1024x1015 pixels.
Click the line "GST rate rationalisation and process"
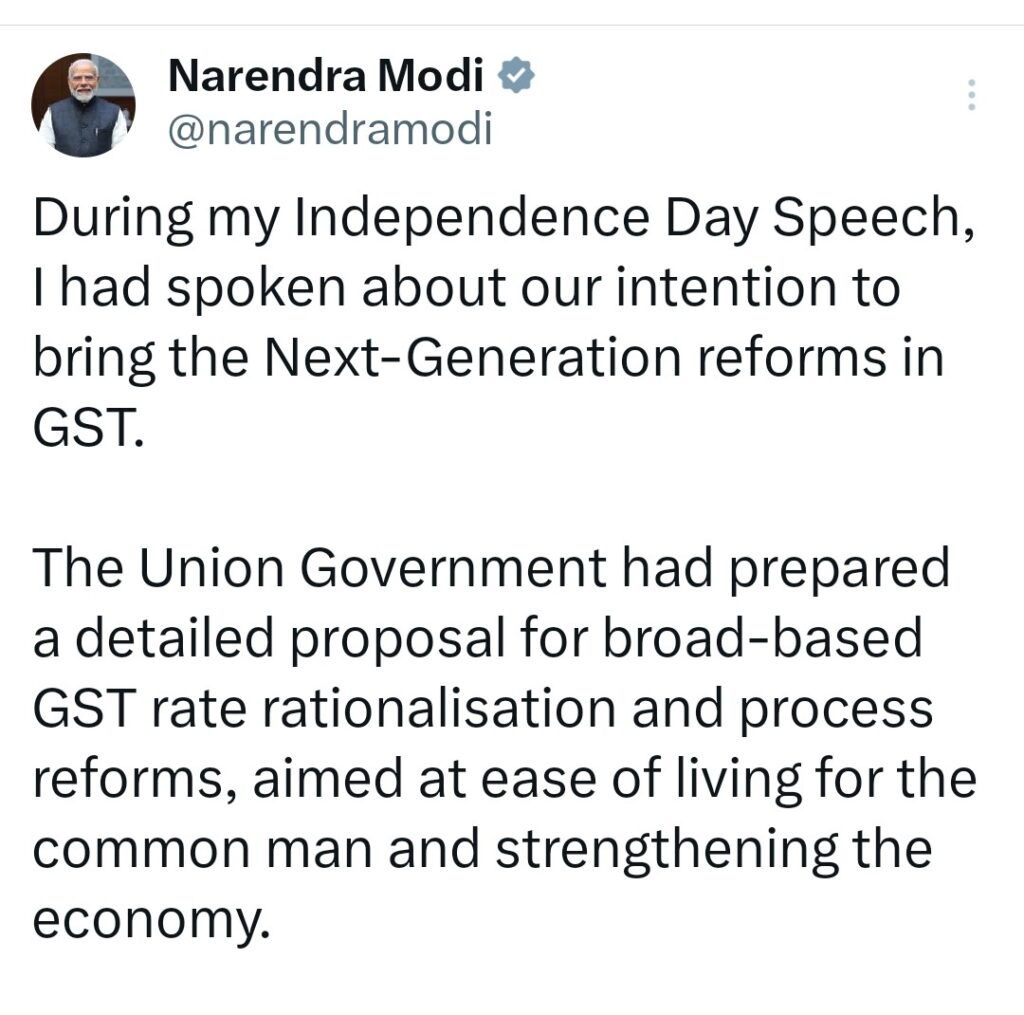pyautogui.click(x=483, y=709)
